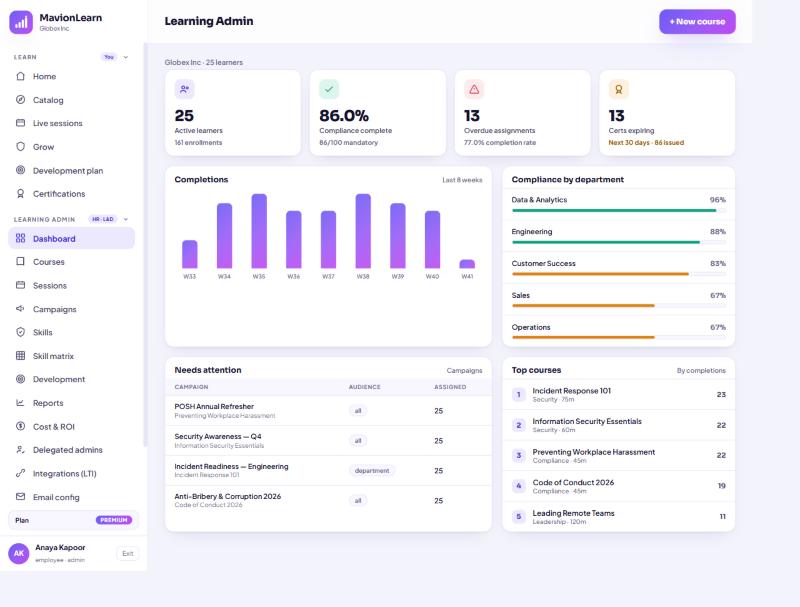Select Anti-Bribery & Corruption 2026 campaign
800x607 pixels.
328,500
